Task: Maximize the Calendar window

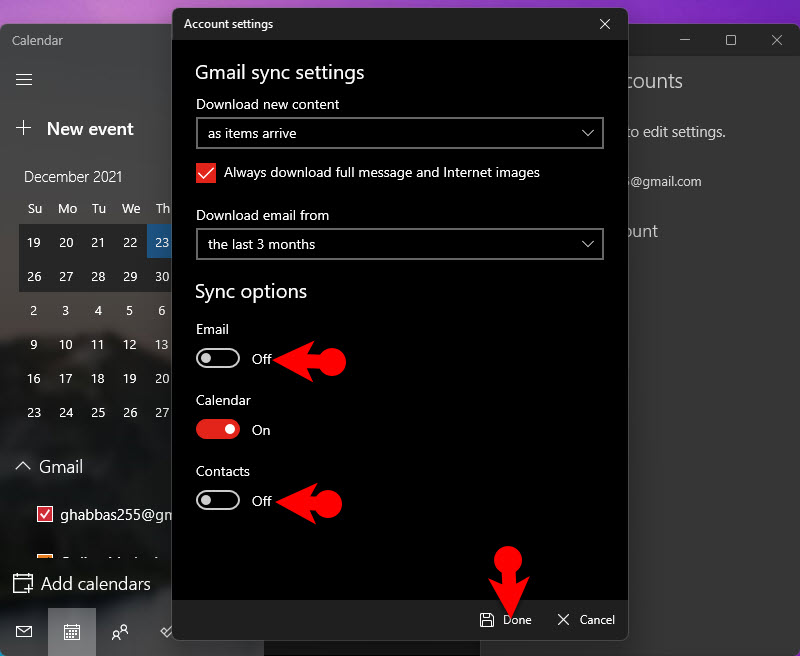Action: 731,40
